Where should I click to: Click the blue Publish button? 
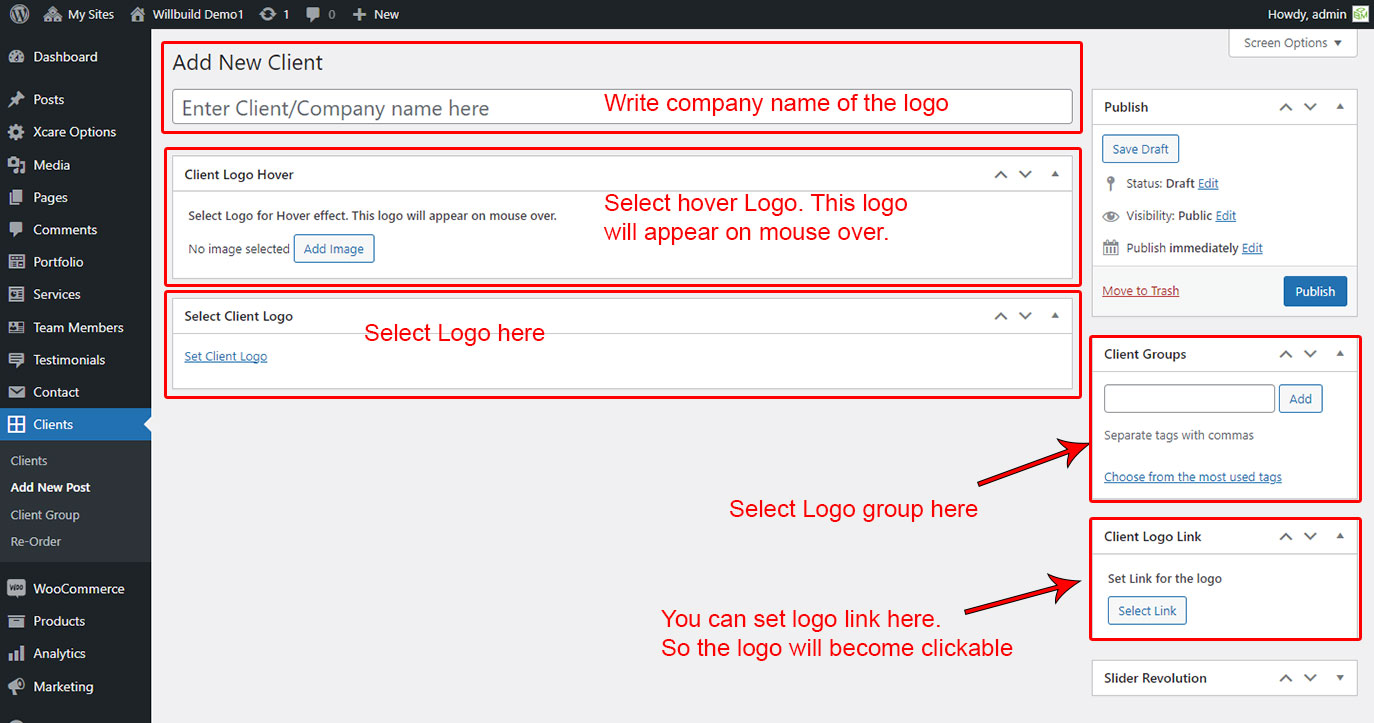(1315, 291)
